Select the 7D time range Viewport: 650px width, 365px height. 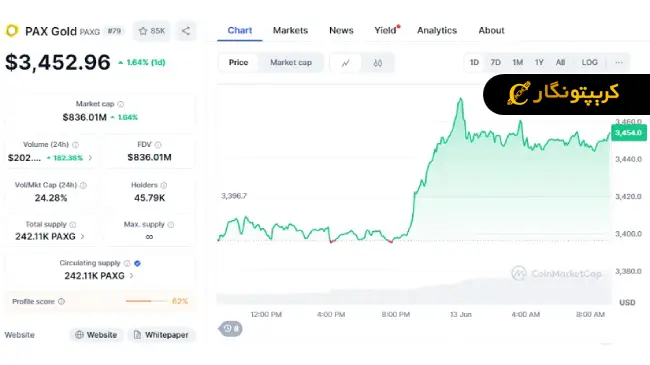click(495, 62)
